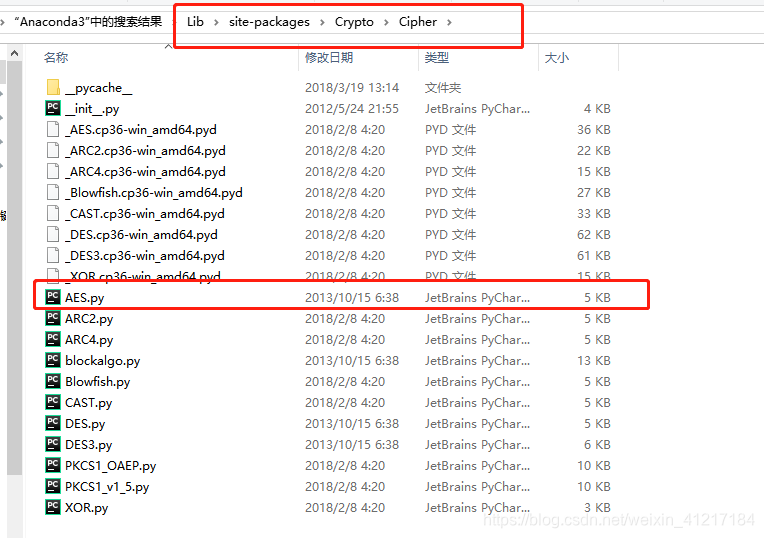Screen dimensions: 764x538
Task: Select the file name DES3.py
Action: pyautogui.click(x=89, y=444)
